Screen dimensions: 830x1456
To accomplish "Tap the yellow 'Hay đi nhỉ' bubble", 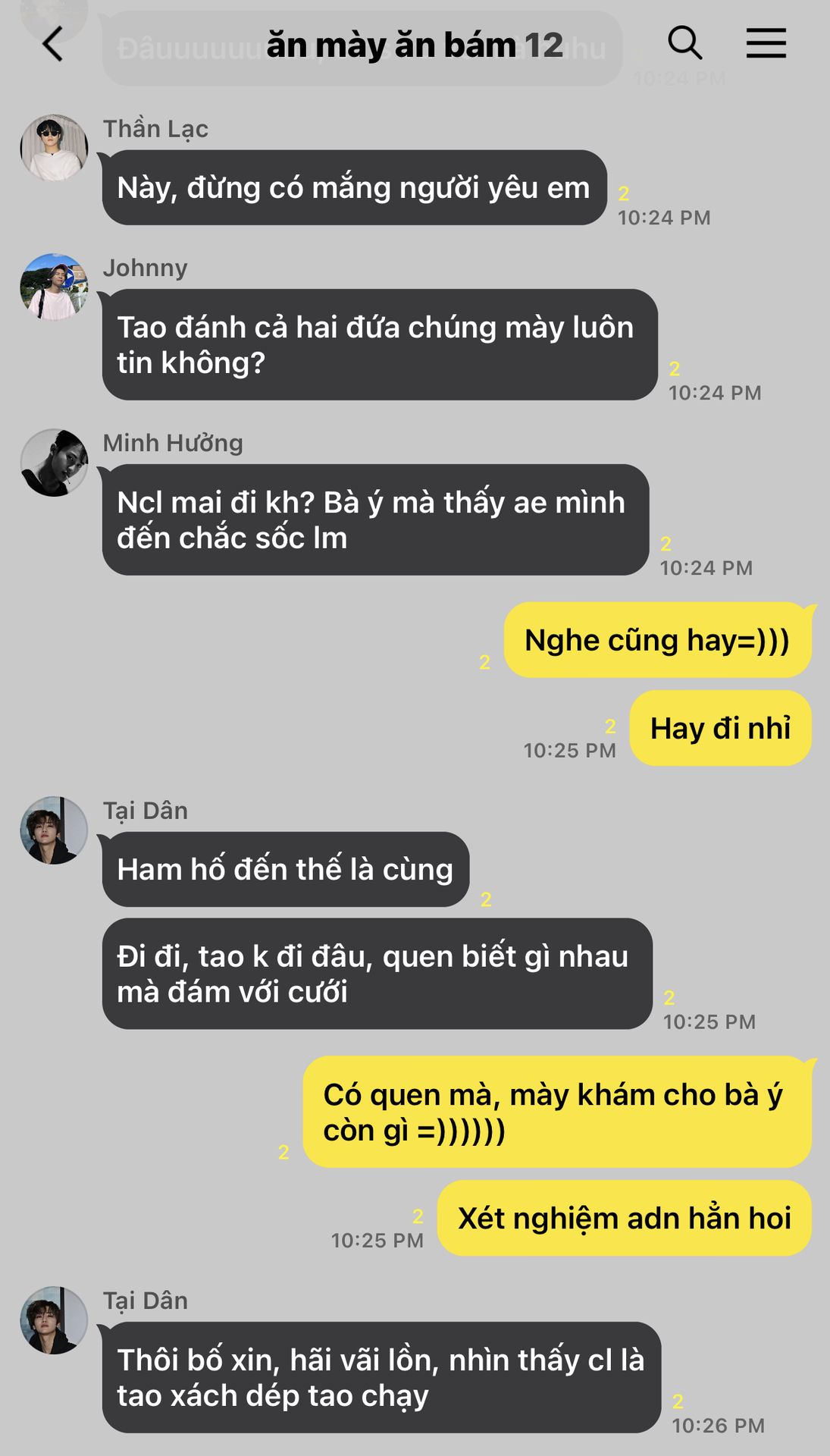I will click(720, 728).
